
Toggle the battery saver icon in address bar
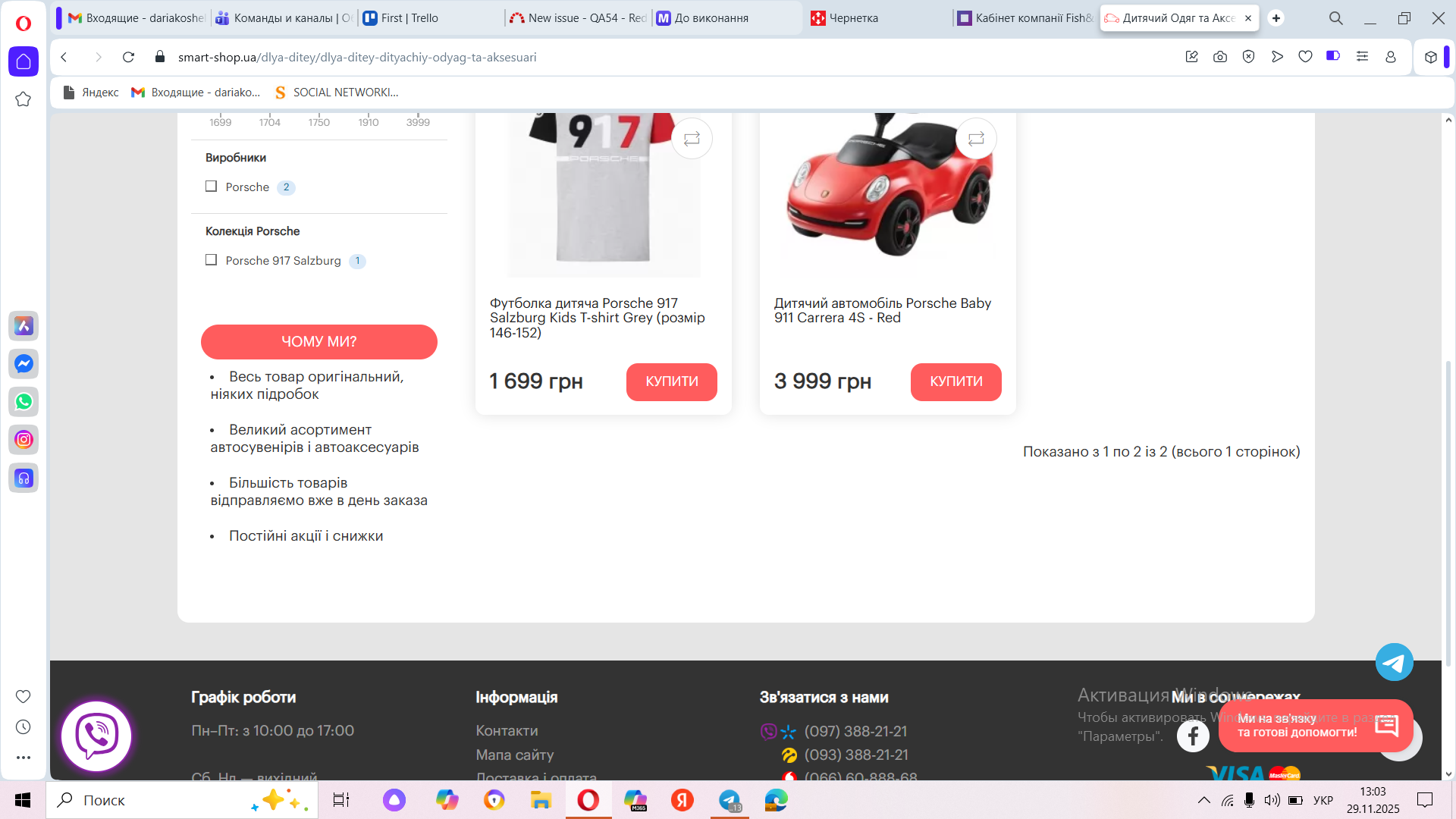pyautogui.click(x=1332, y=56)
